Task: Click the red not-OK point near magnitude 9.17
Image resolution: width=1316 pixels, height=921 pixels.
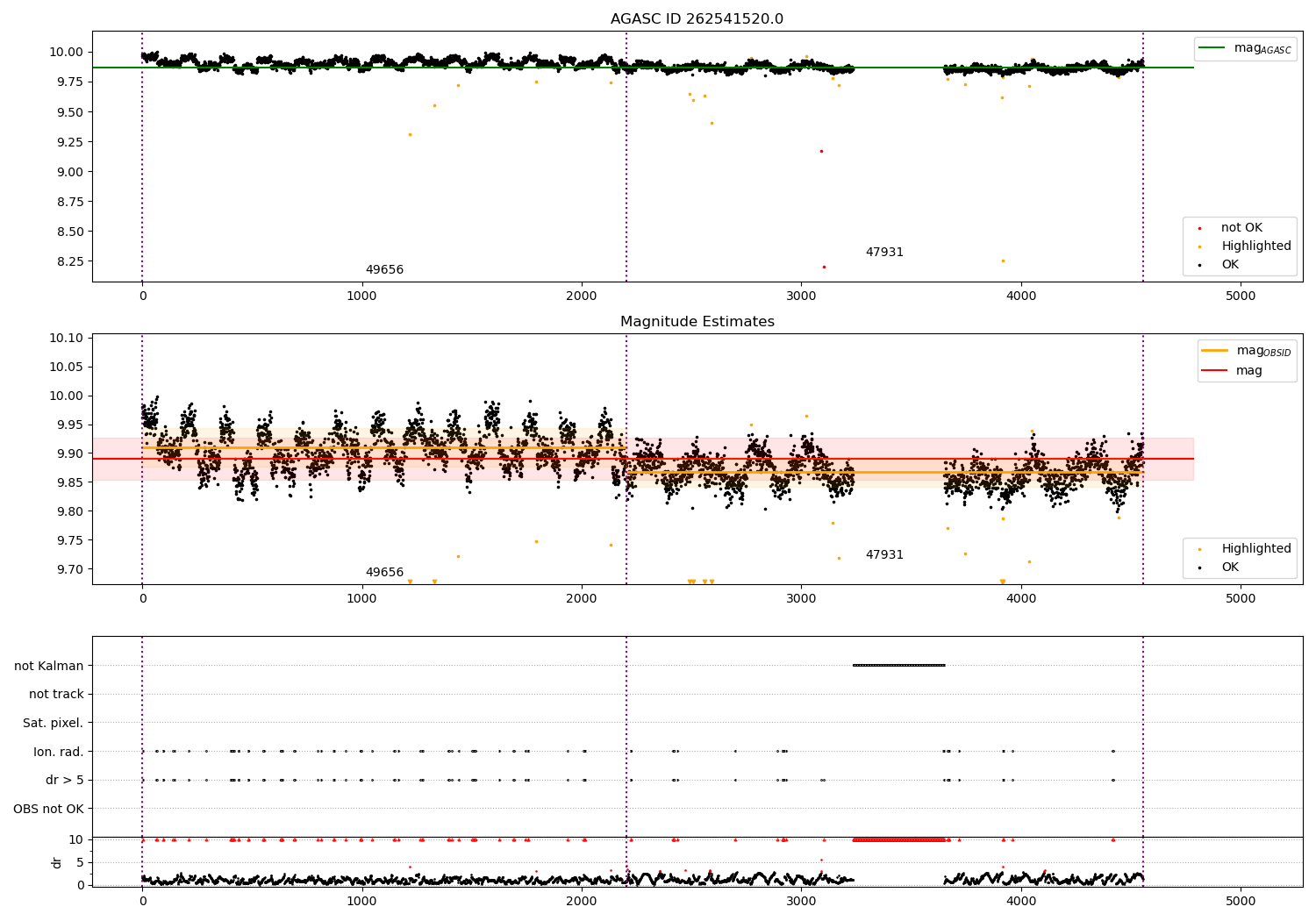Action: tap(821, 151)
